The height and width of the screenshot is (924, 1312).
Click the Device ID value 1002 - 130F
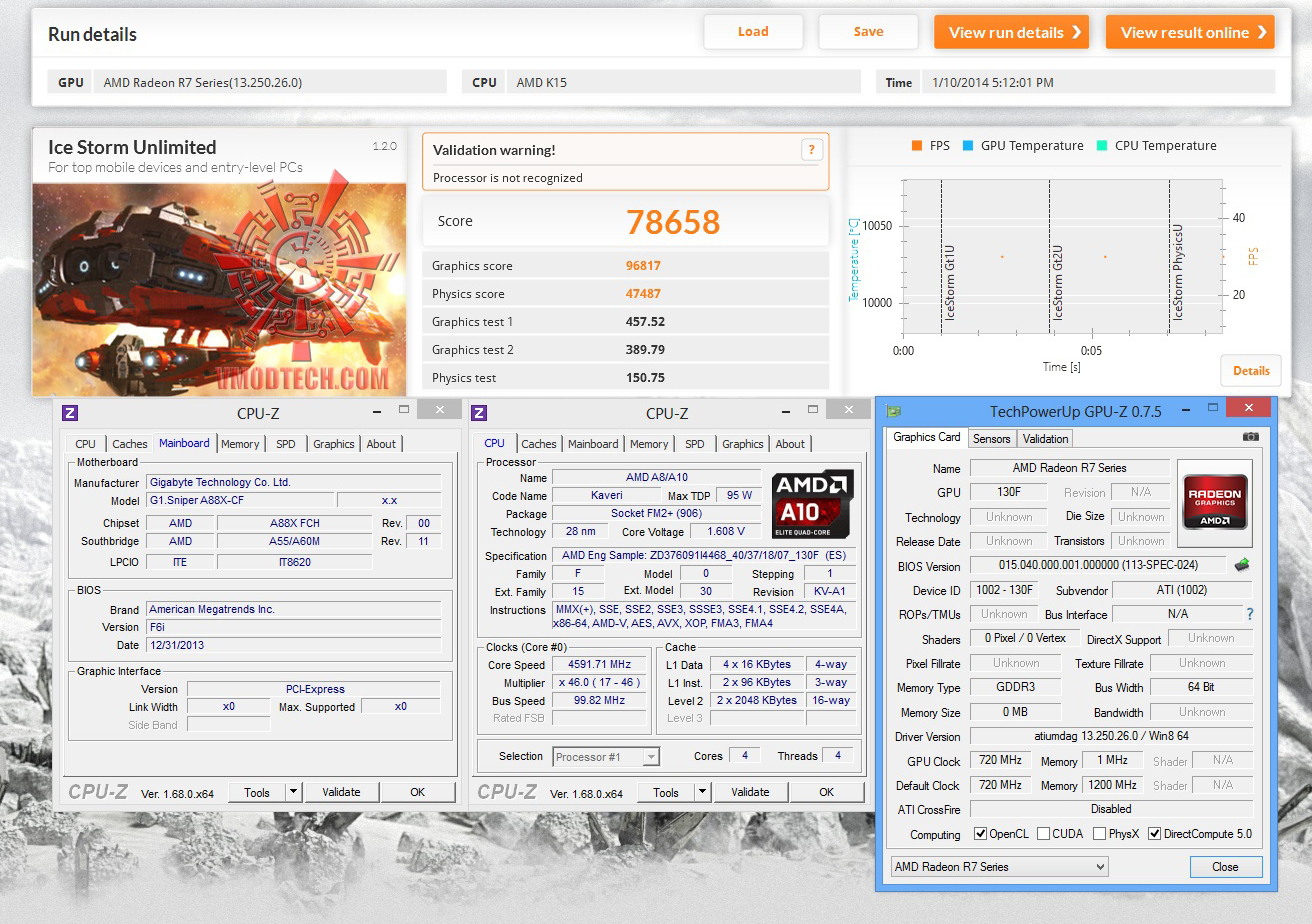[1003, 590]
